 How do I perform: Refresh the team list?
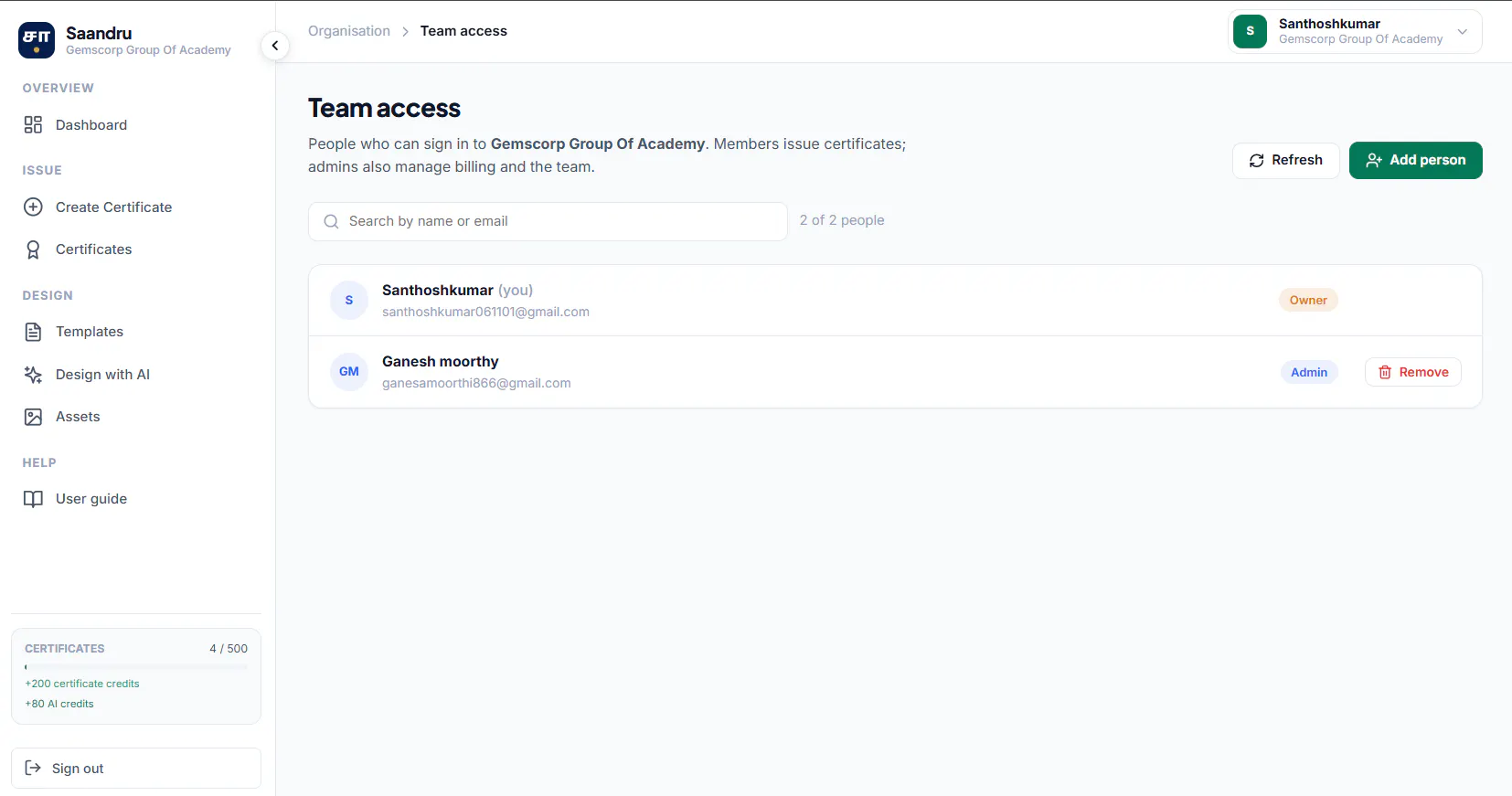coord(1286,161)
